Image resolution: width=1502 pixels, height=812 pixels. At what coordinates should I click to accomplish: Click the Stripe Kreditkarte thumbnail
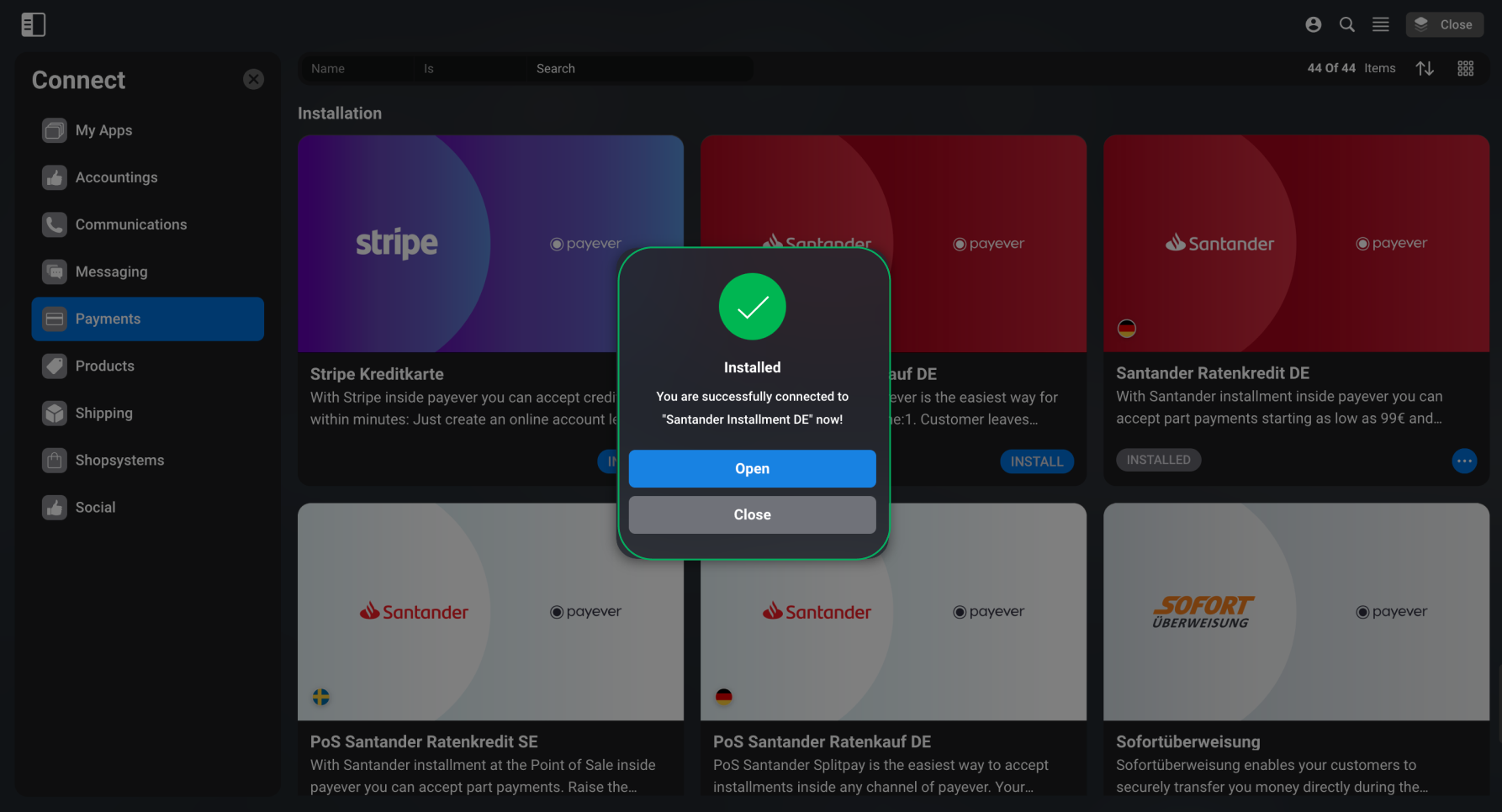click(x=490, y=244)
